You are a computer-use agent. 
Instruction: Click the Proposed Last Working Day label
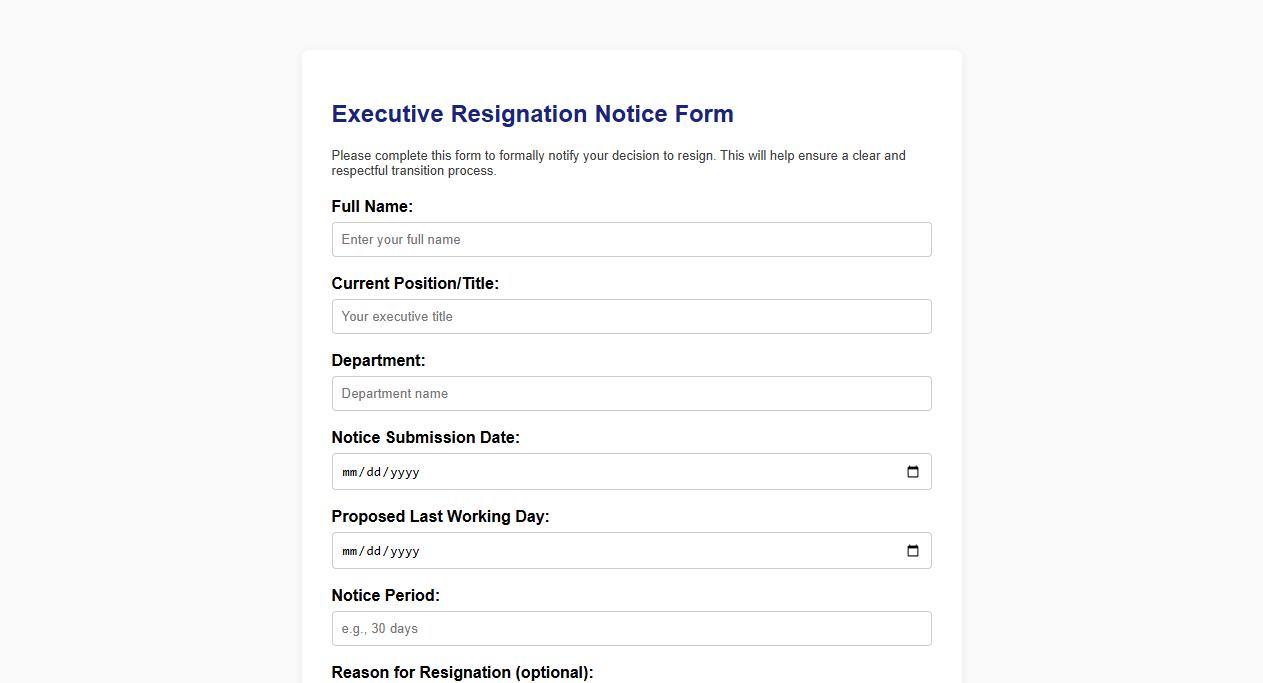(440, 516)
